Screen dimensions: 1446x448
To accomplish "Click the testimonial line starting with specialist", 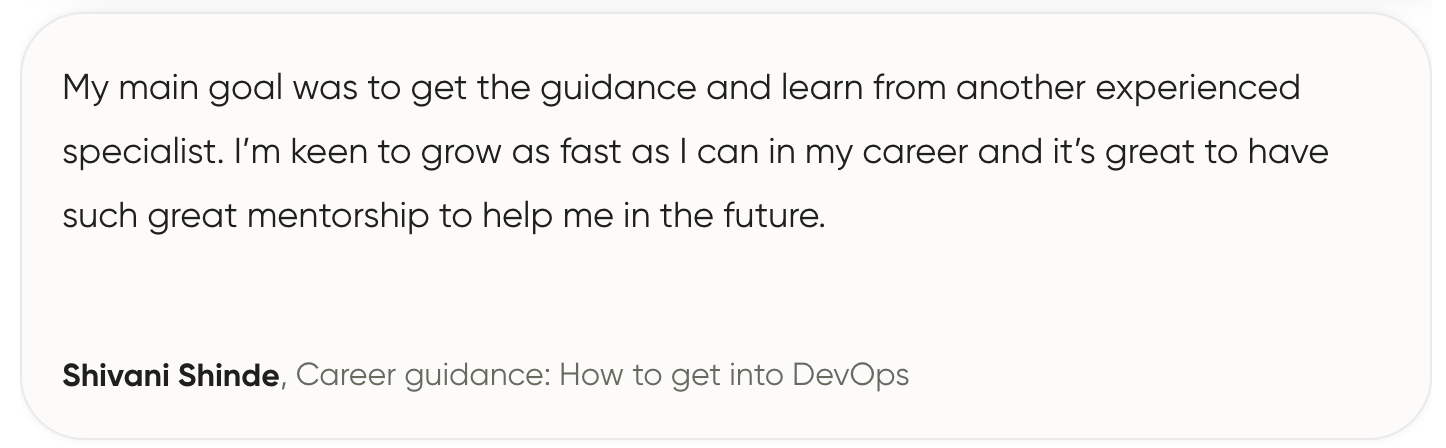I will click(695, 153).
